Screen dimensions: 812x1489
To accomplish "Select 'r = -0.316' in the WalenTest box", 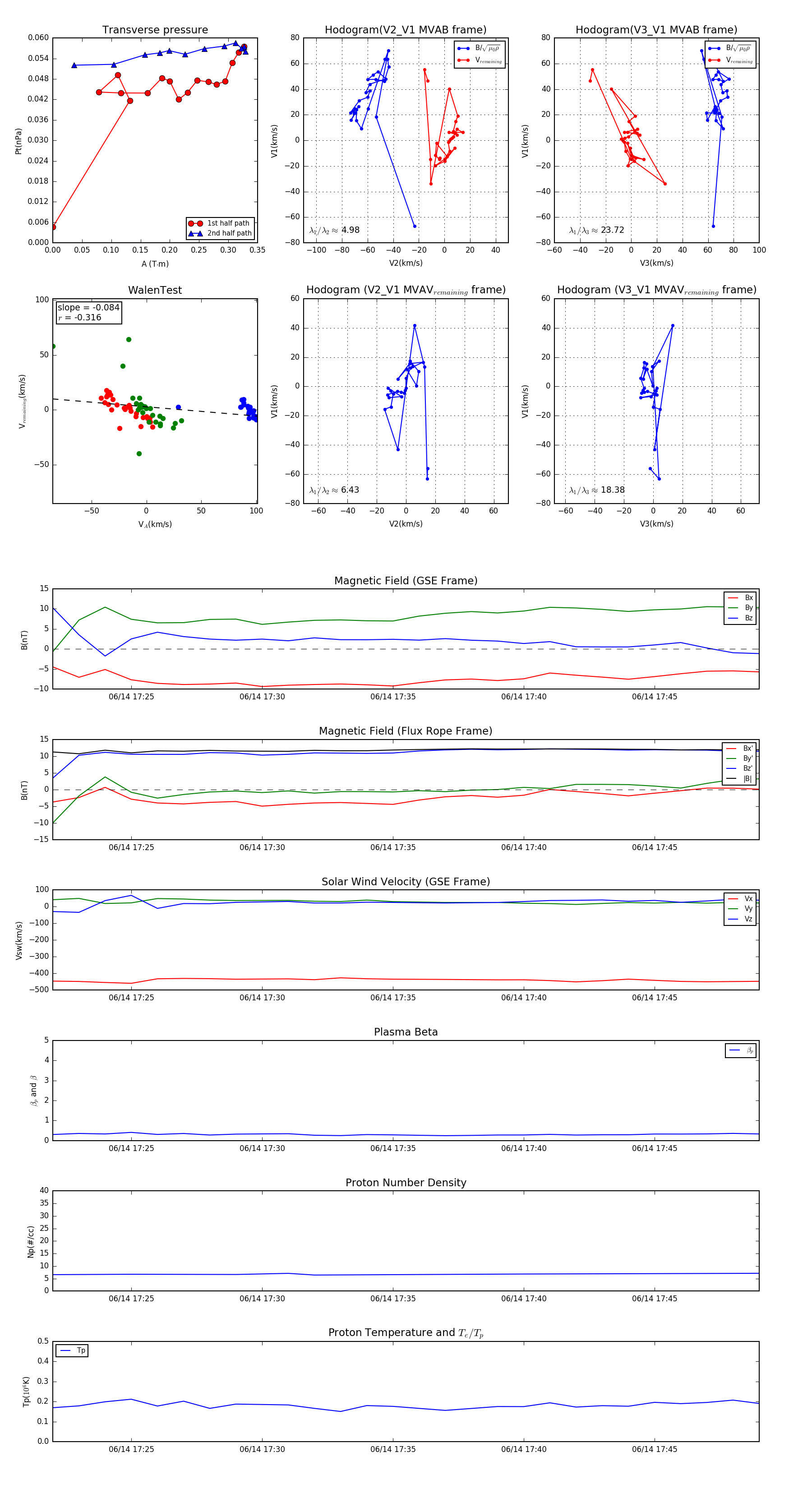I will coord(80,318).
